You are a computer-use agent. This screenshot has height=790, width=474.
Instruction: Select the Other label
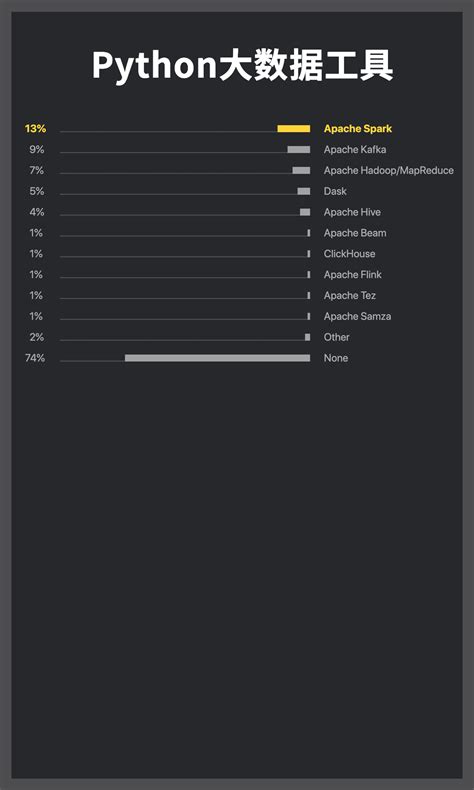pyautogui.click(x=336, y=337)
